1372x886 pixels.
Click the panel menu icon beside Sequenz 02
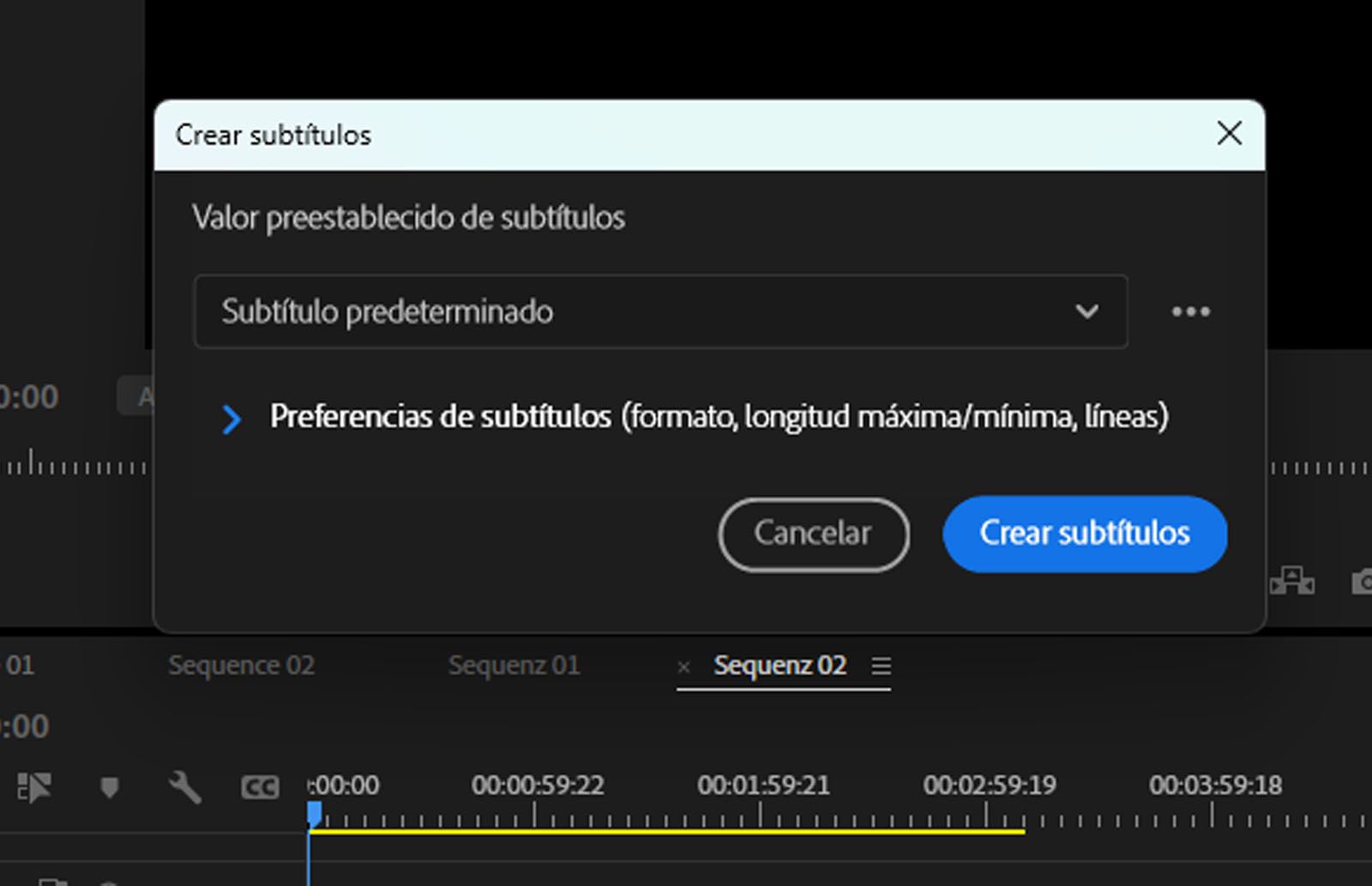(x=884, y=666)
